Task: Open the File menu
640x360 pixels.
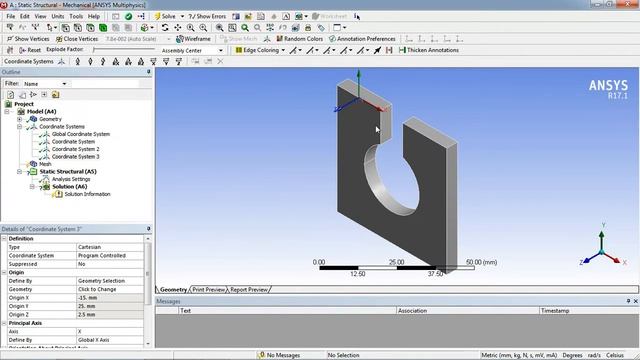Action: tap(11, 16)
